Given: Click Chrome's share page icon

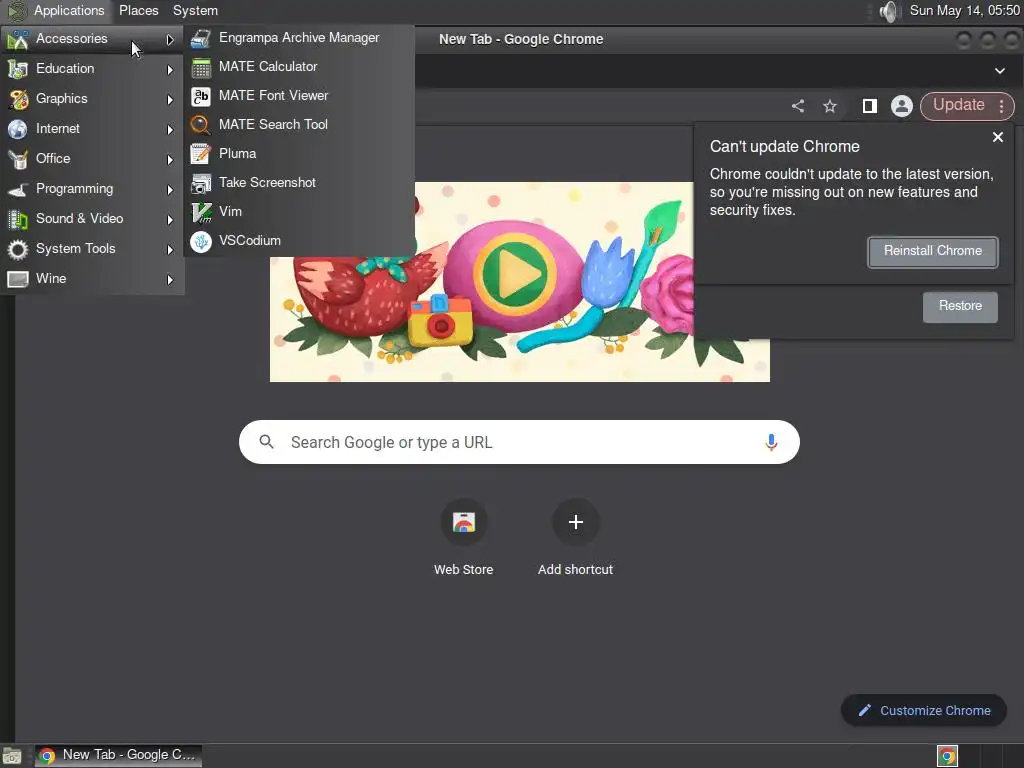Looking at the screenshot, I should pyautogui.click(x=798, y=106).
